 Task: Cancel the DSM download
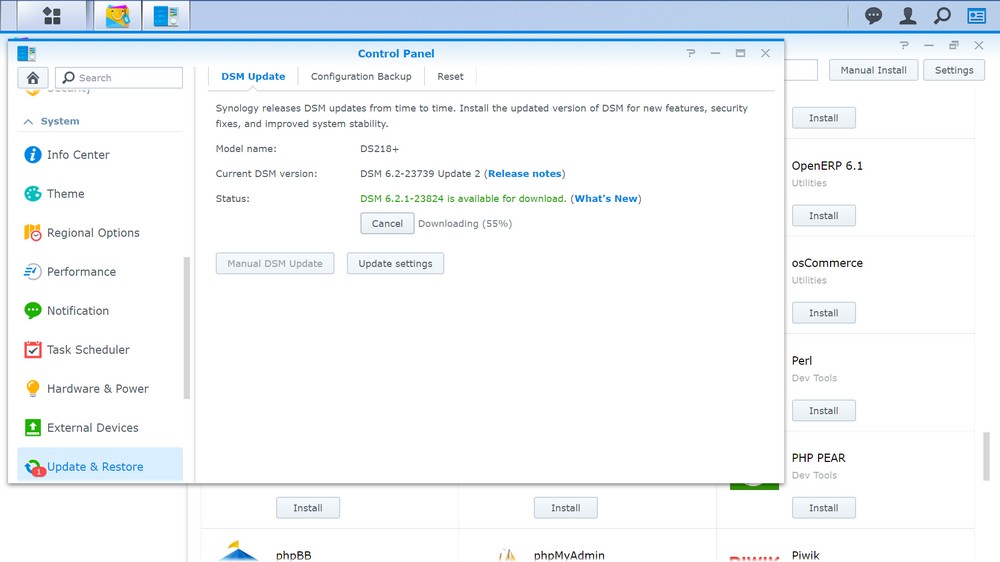coord(387,223)
